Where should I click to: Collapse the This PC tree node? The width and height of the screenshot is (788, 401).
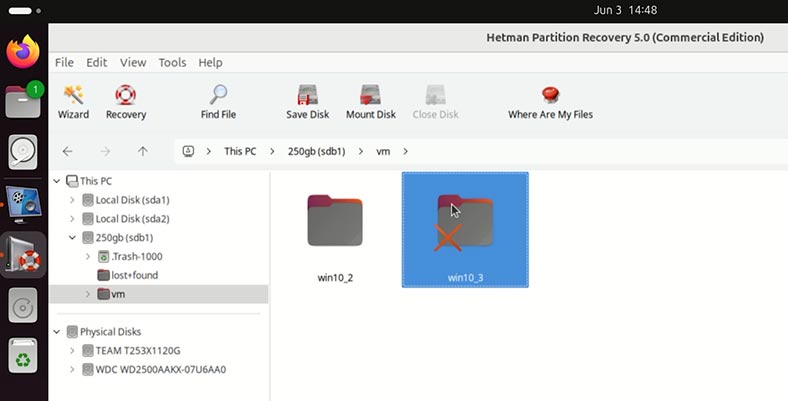coord(57,181)
